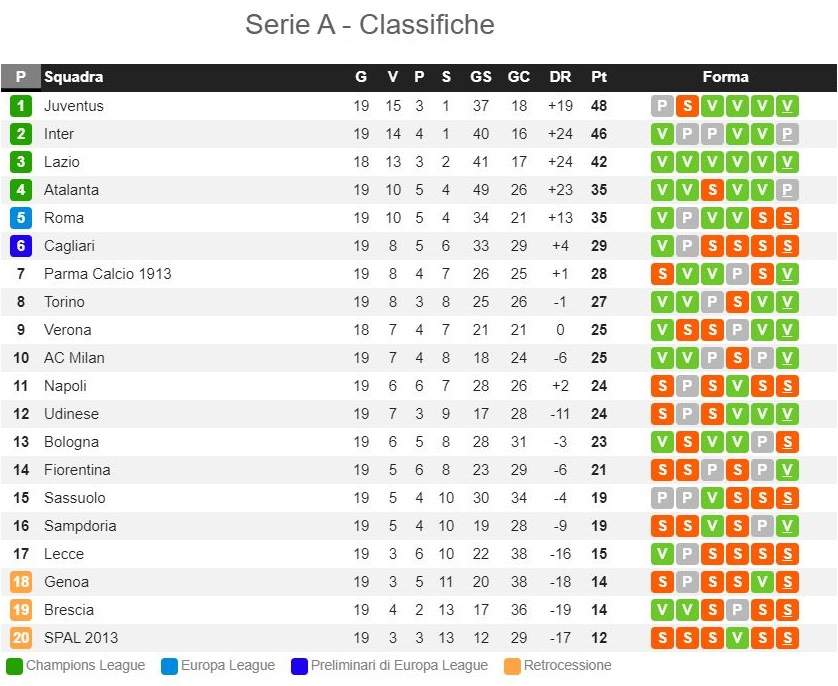Click the Retrocessione orange legend swatch
The height and width of the screenshot is (686, 838).
pyautogui.click(x=512, y=666)
